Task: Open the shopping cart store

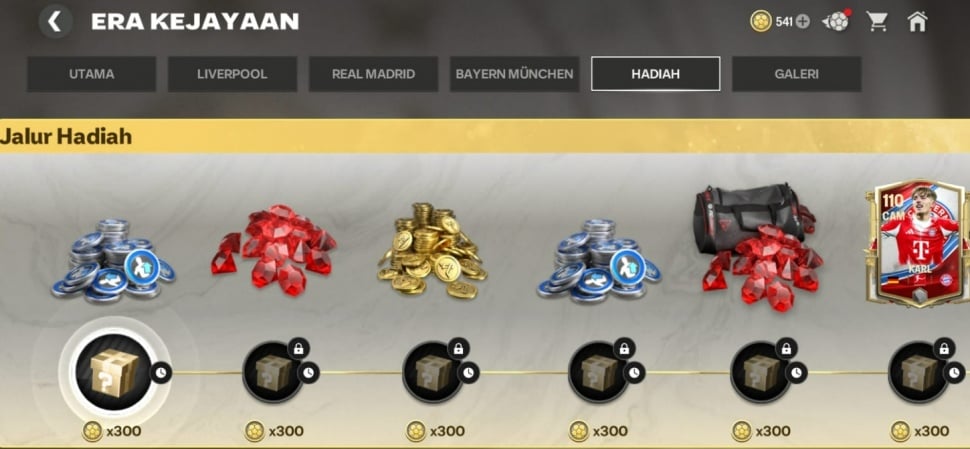Action: [x=877, y=22]
